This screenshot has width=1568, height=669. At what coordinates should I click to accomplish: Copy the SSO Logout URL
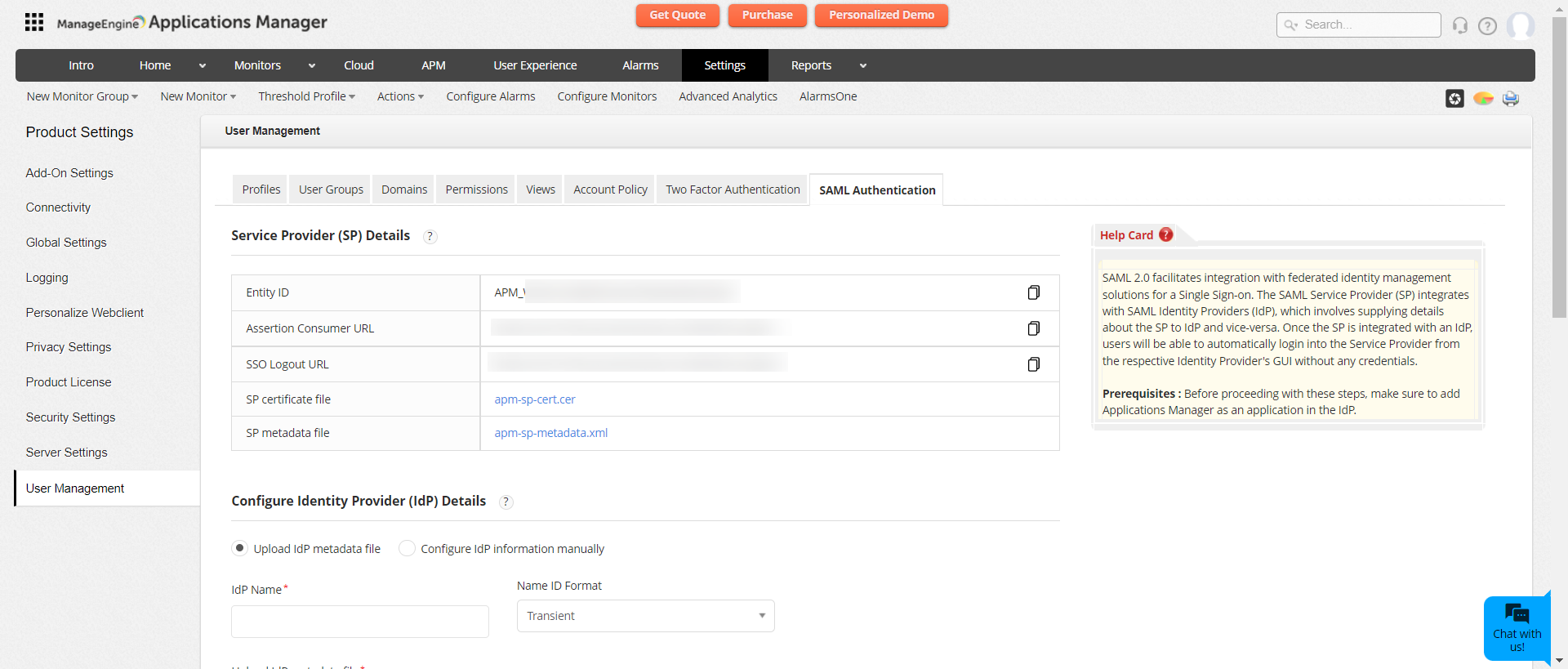pyautogui.click(x=1033, y=364)
